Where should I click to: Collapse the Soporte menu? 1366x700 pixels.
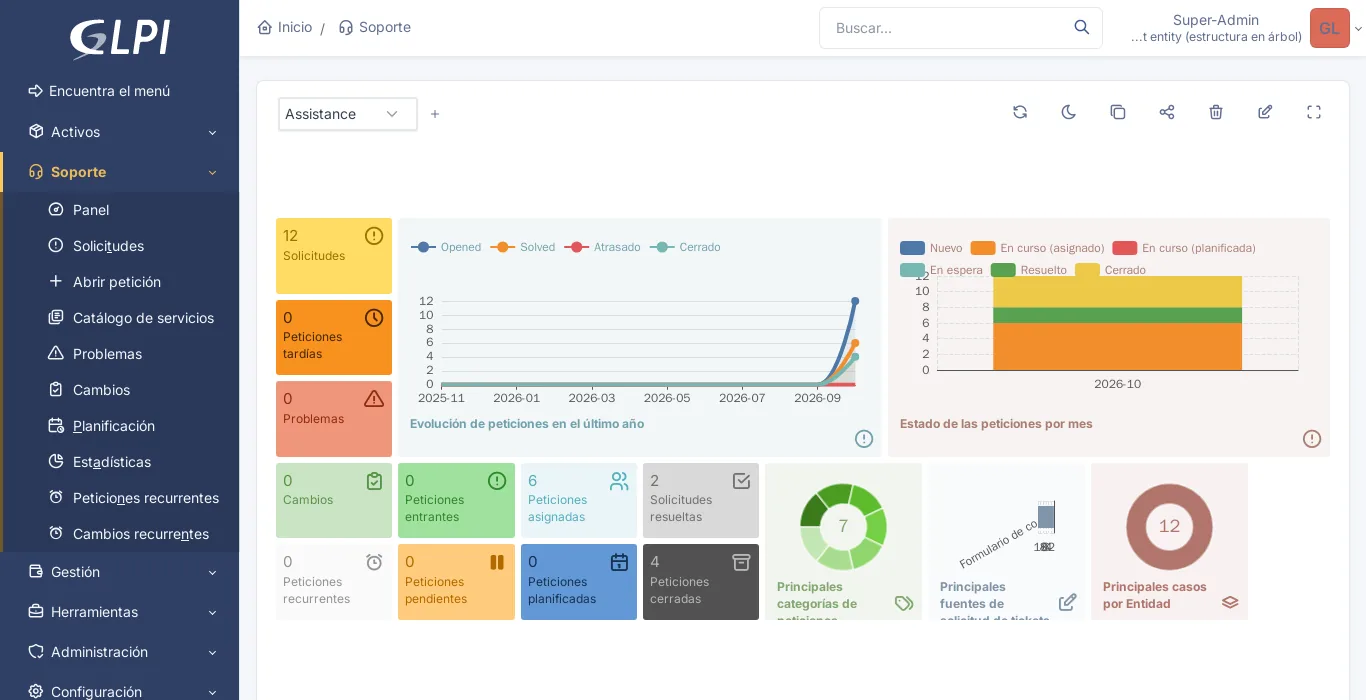[120, 172]
